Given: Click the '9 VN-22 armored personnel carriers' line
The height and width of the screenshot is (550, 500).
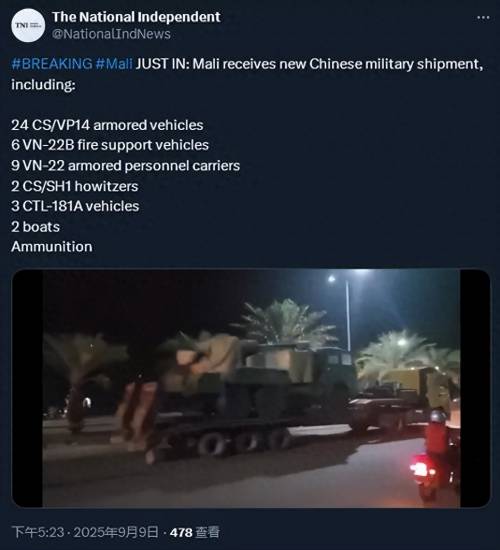Looking at the screenshot, I should tap(125, 165).
